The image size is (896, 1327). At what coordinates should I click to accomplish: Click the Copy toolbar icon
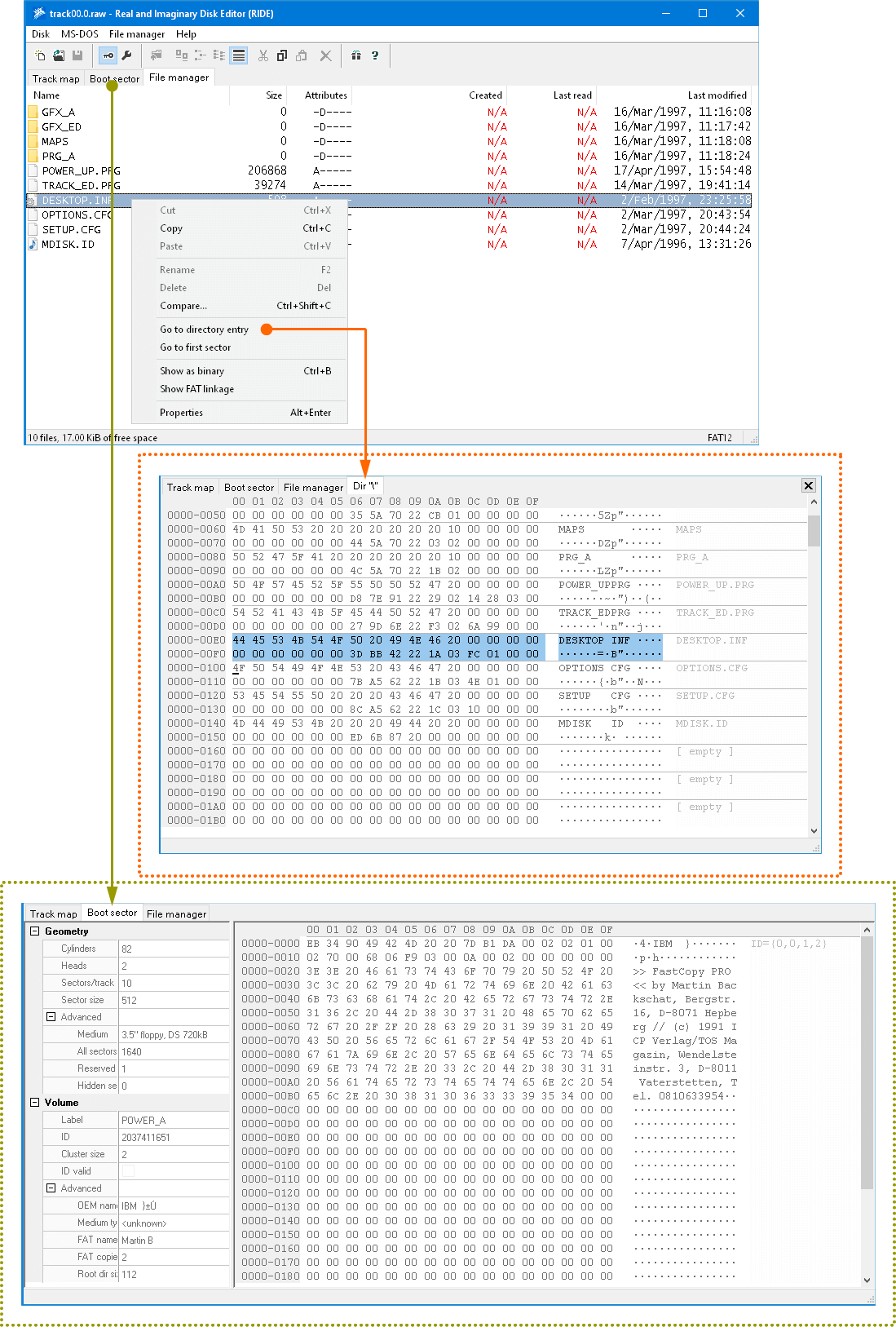point(282,55)
